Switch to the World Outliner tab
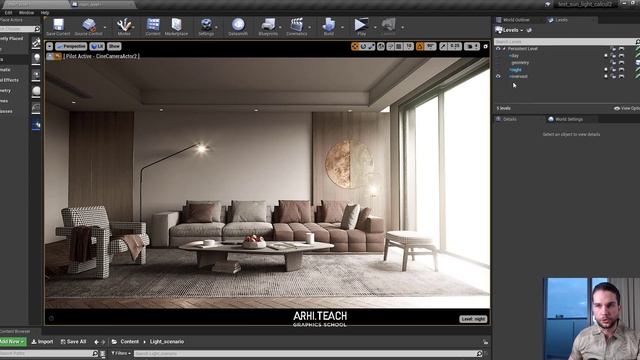 (516, 20)
